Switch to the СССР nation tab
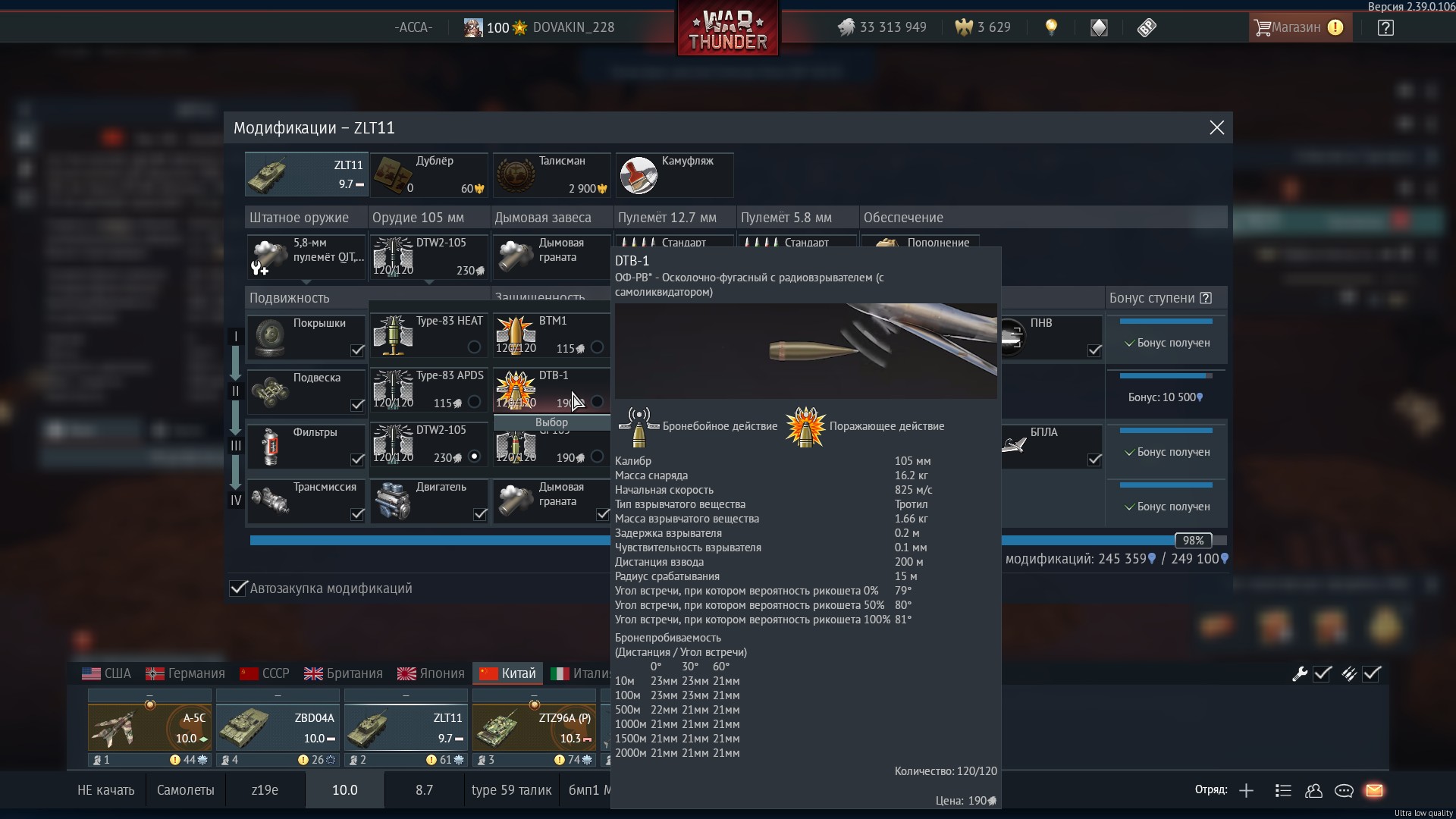The image size is (1456, 819). point(265,673)
